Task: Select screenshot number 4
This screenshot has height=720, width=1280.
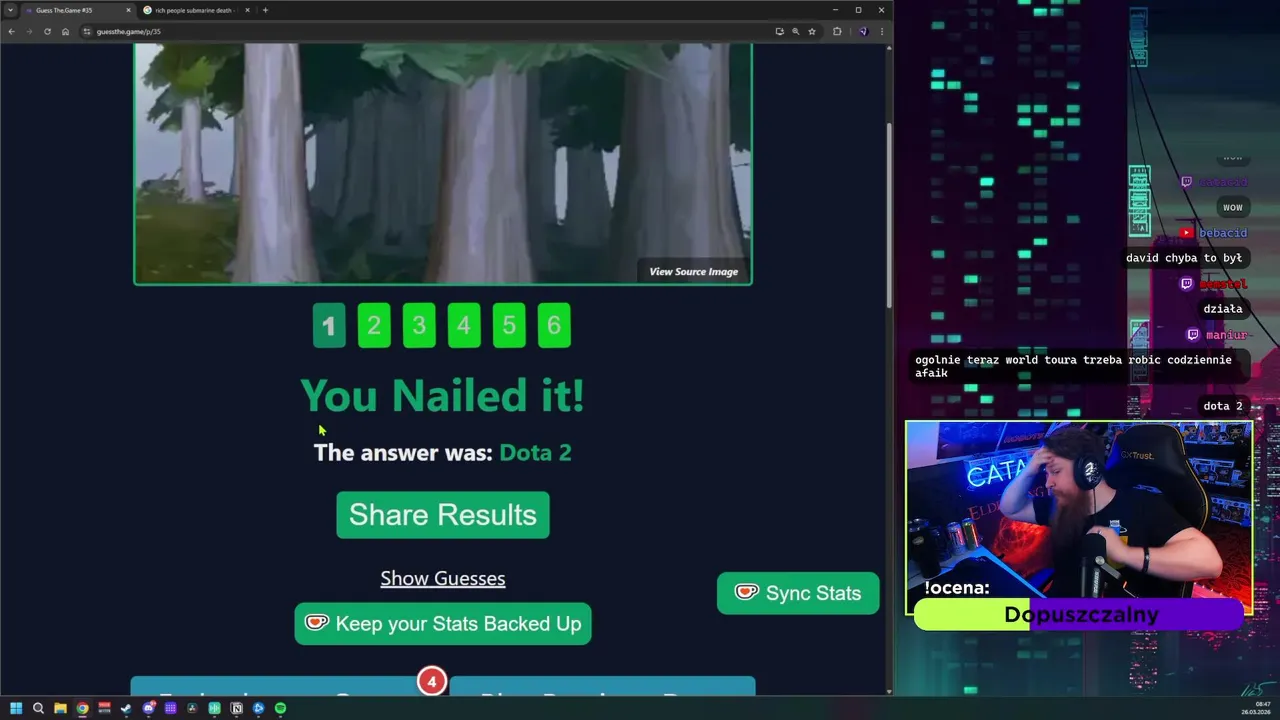Action: (464, 325)
